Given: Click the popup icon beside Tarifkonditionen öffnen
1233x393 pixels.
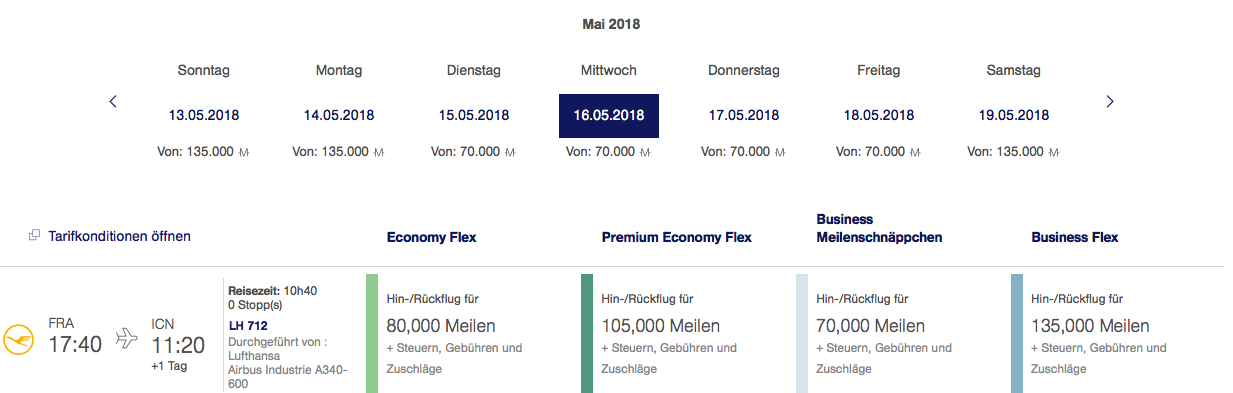Looking at the screenshot, I should click(35, 236).
